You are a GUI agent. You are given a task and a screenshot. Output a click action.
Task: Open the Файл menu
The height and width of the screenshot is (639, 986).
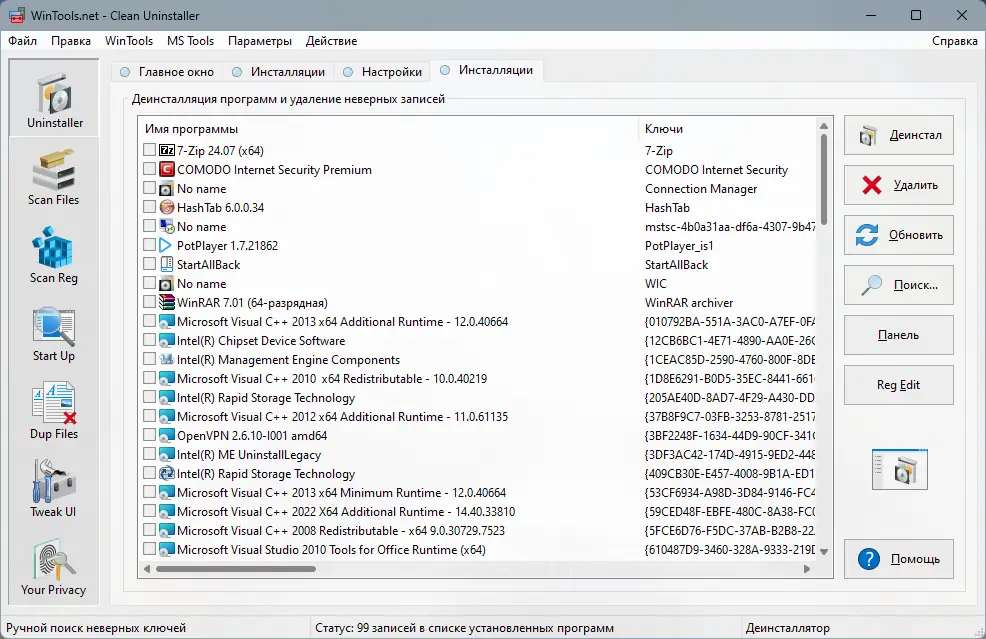(x=23, y=41)
